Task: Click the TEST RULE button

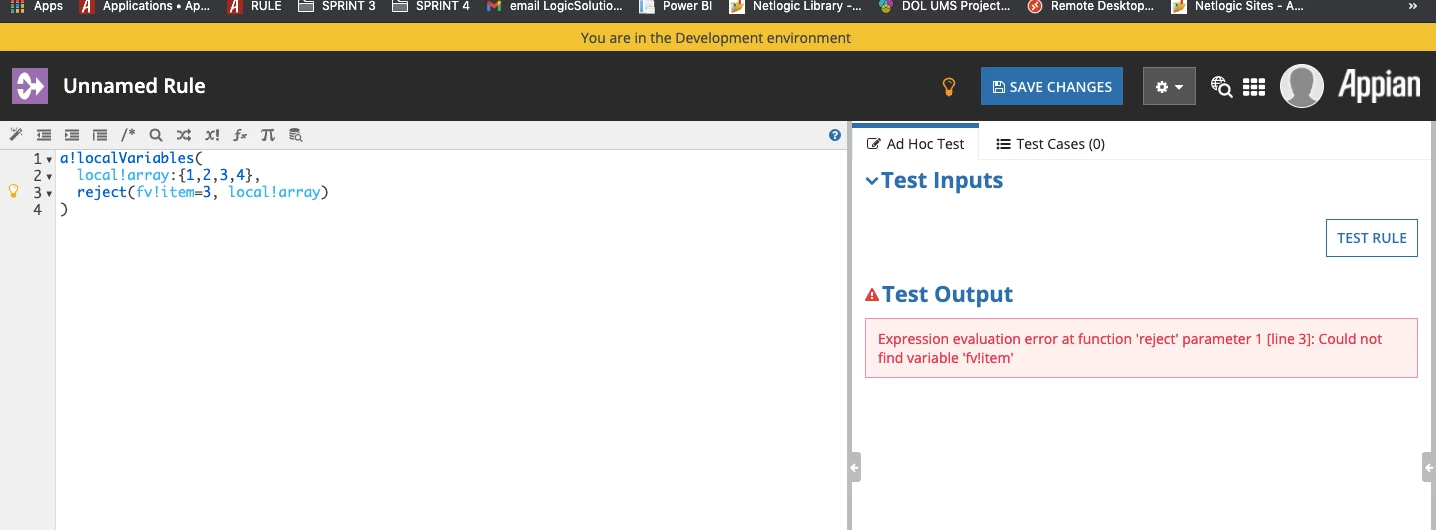Action: pos(1371,238)
